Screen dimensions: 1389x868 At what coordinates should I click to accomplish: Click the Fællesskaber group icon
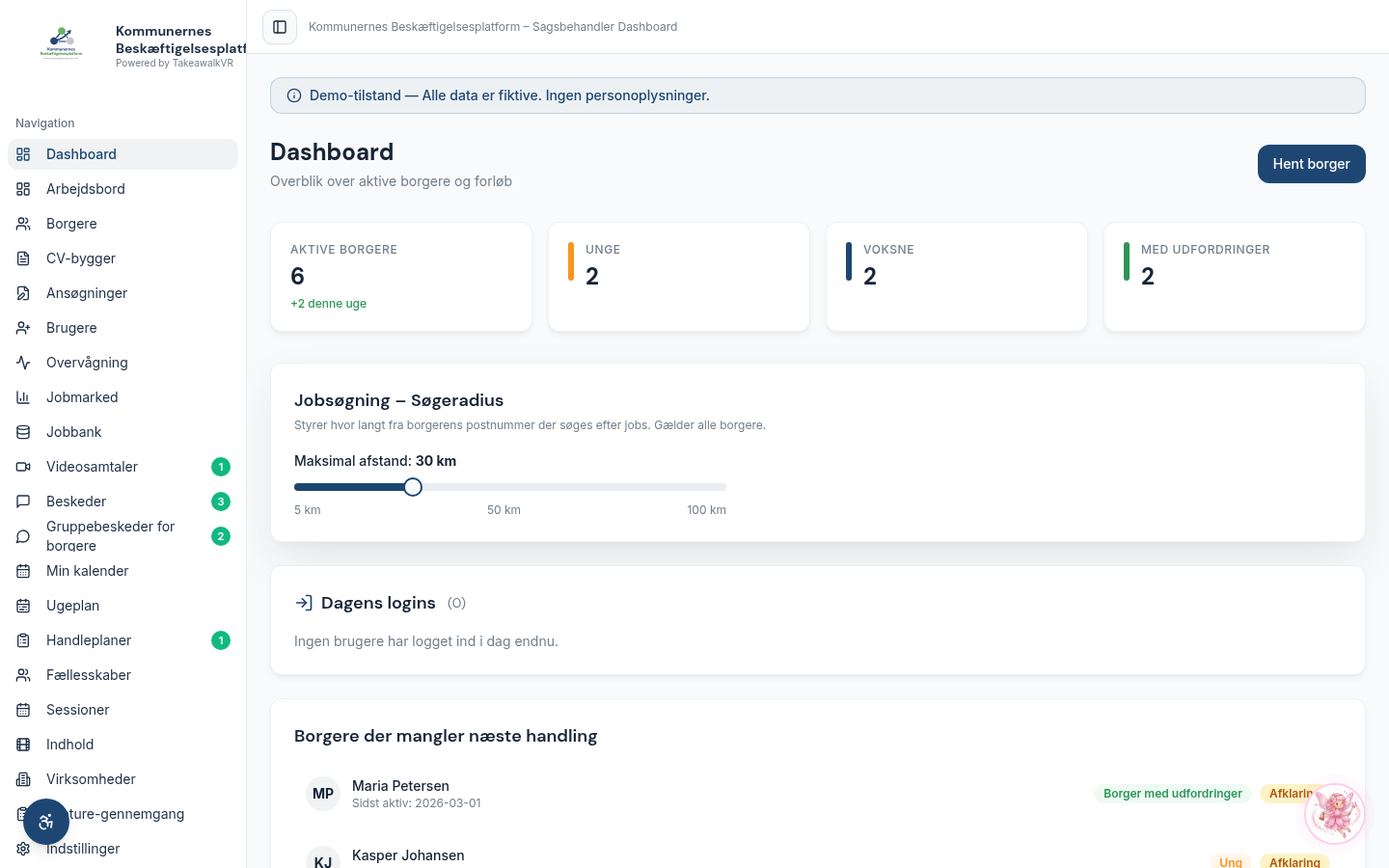pos(23,675)
